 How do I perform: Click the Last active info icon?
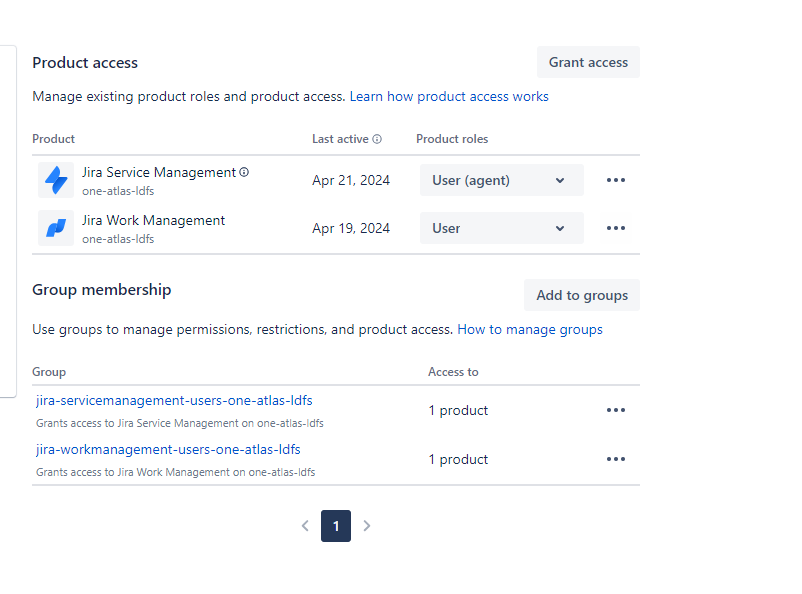pyautogui.click(x=377, y=139)
